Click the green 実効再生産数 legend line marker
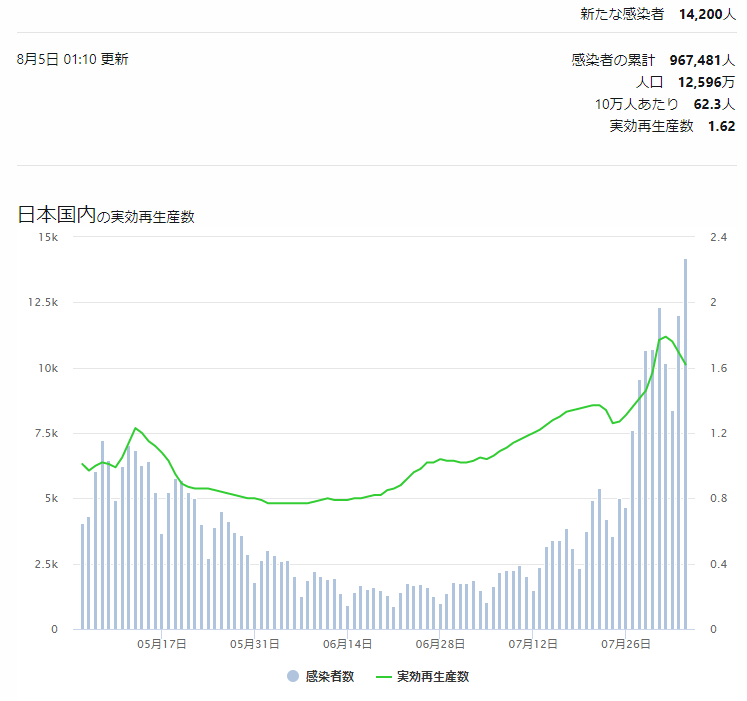The image size is (747, 701). point(384,677)
